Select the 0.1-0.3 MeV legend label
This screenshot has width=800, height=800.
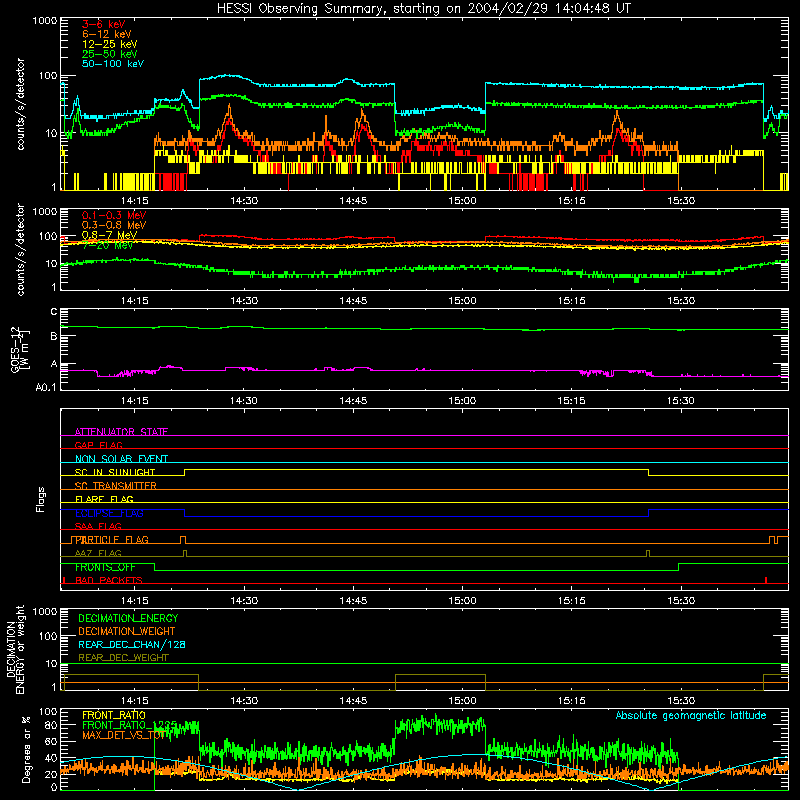[x=114, y=215]
